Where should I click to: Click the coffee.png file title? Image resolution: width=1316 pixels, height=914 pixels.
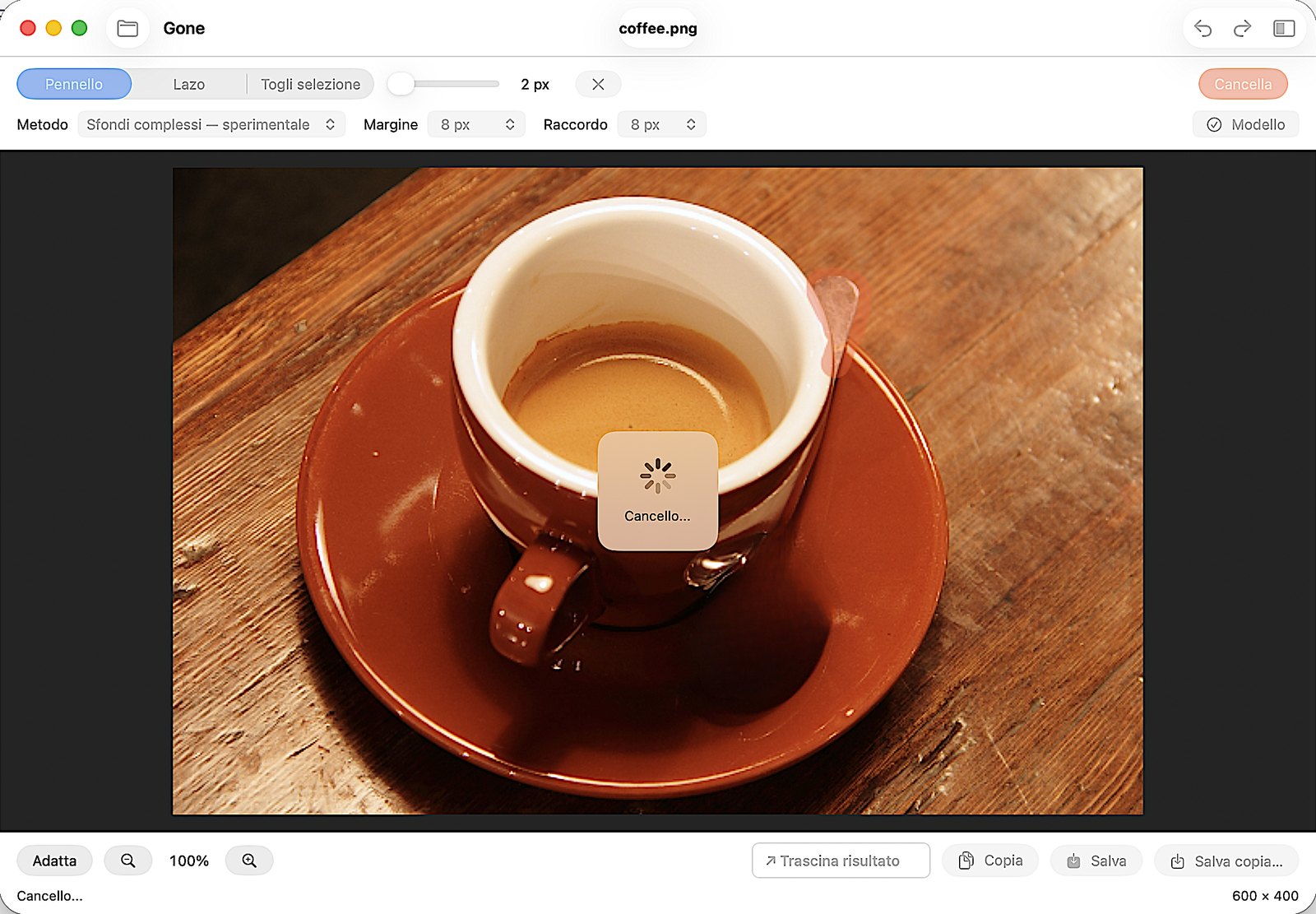(x=658, y=29)
